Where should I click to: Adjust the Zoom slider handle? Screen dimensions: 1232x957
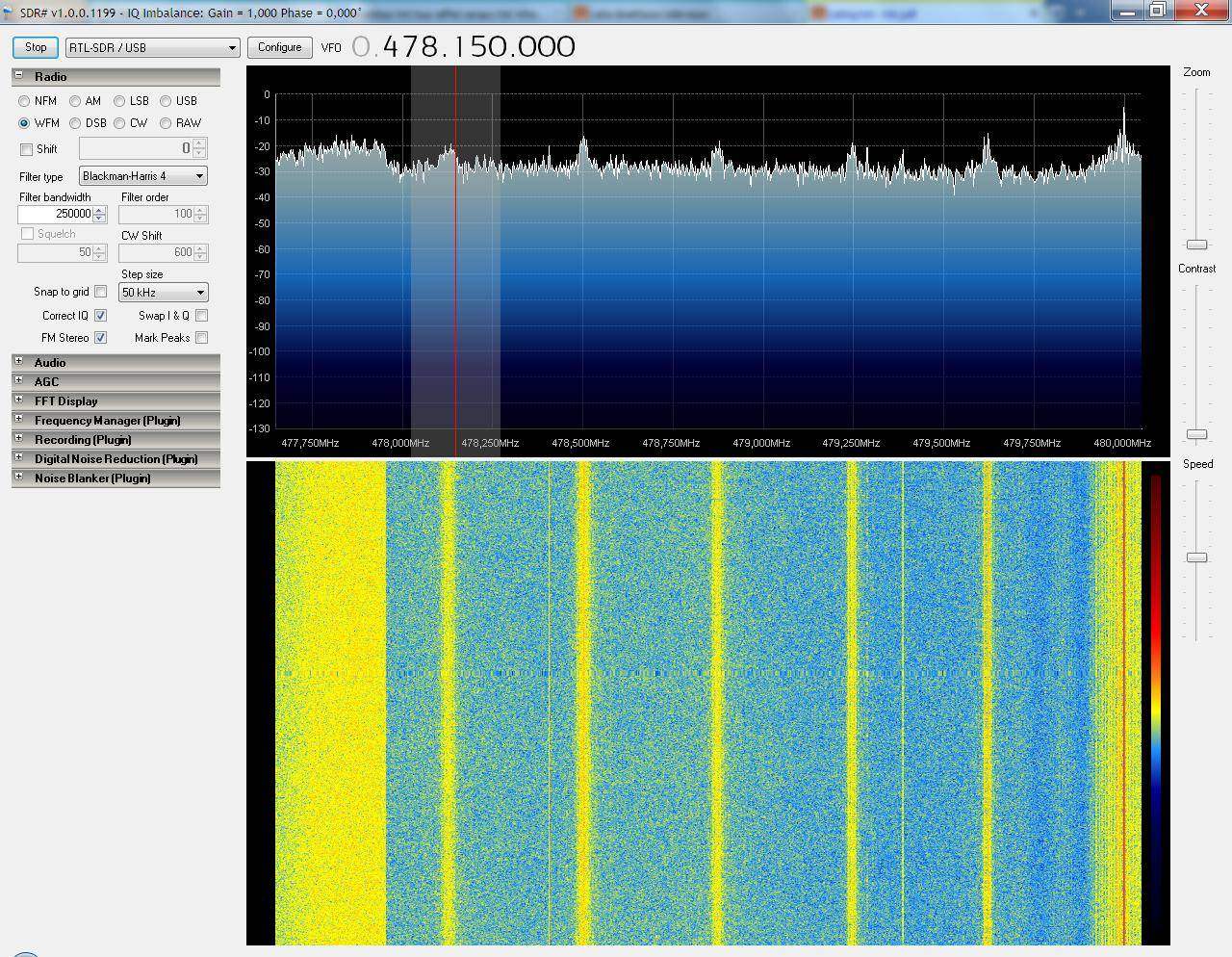pyautogui.click(x=1196, y=245)
